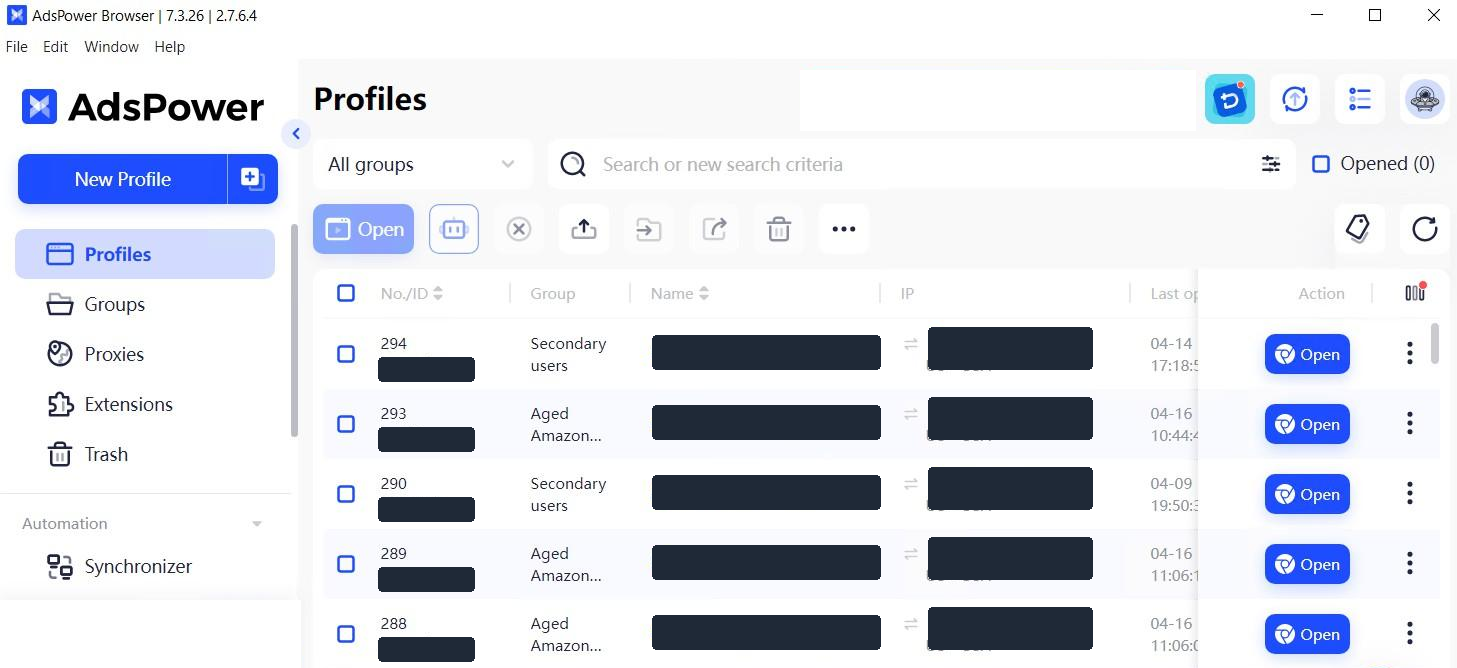Click Open button for profile 289
The image size is (1457, 668).
pyautogui.click(x=1307, y=564)
